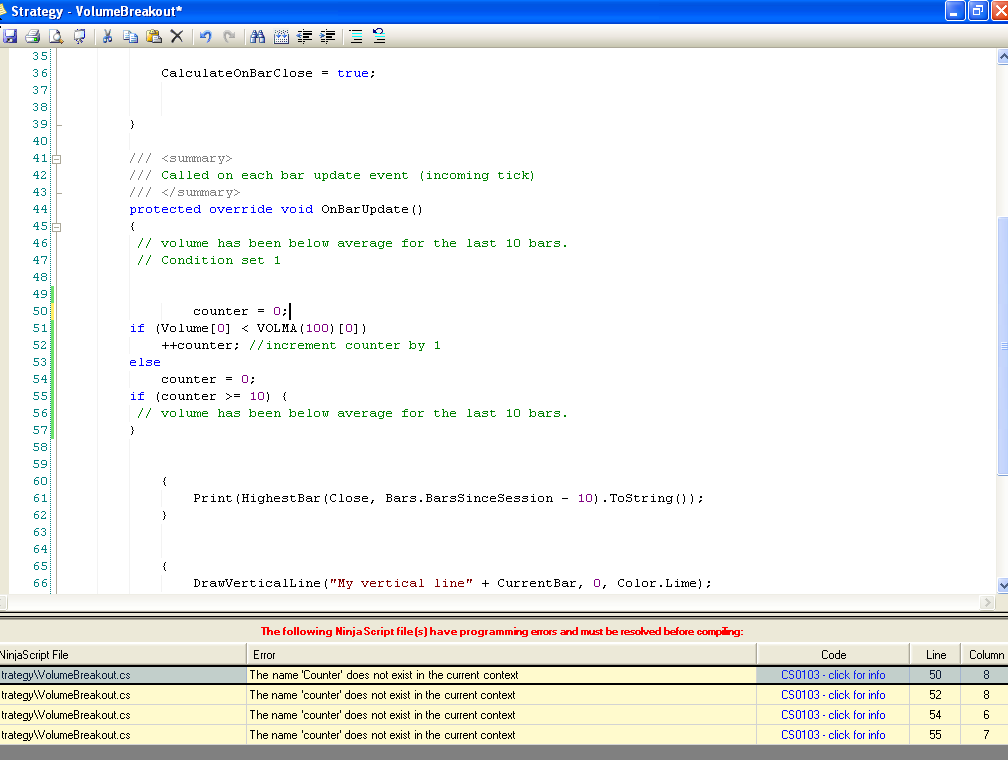Click the Save icon in toolbar
The image size is (1008, 760).
pyautogui.click(x=10, y=36)
